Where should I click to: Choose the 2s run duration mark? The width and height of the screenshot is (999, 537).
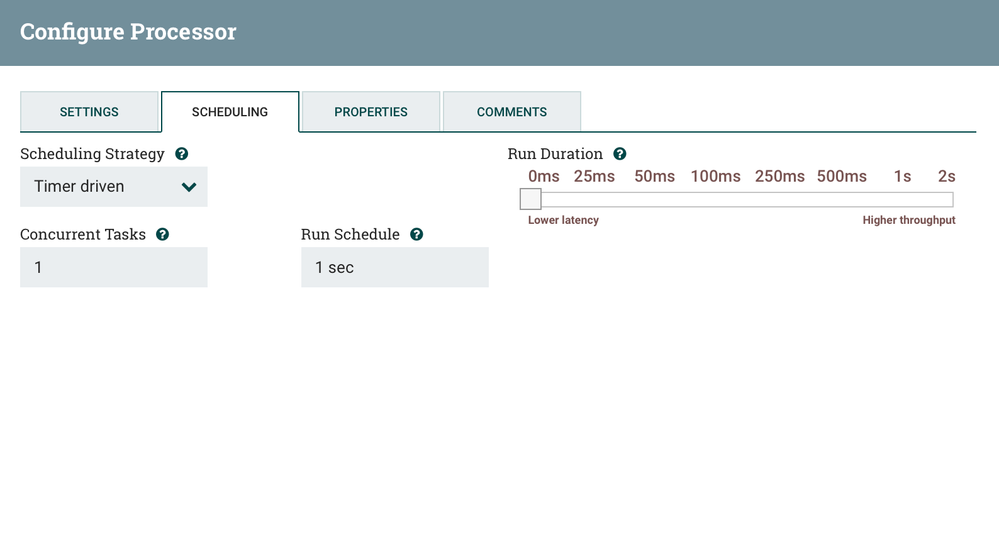tap(947, 177)
